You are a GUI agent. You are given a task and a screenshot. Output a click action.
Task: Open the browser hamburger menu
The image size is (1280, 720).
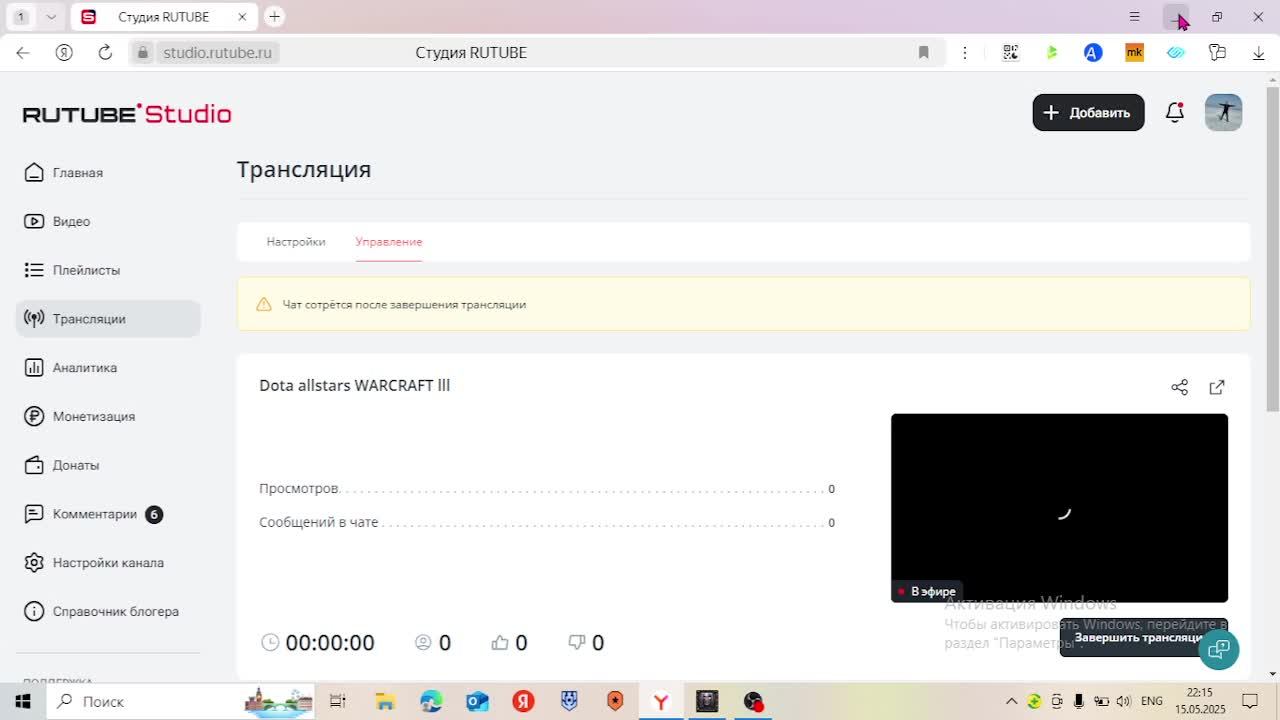click(x=1134, y=17)
